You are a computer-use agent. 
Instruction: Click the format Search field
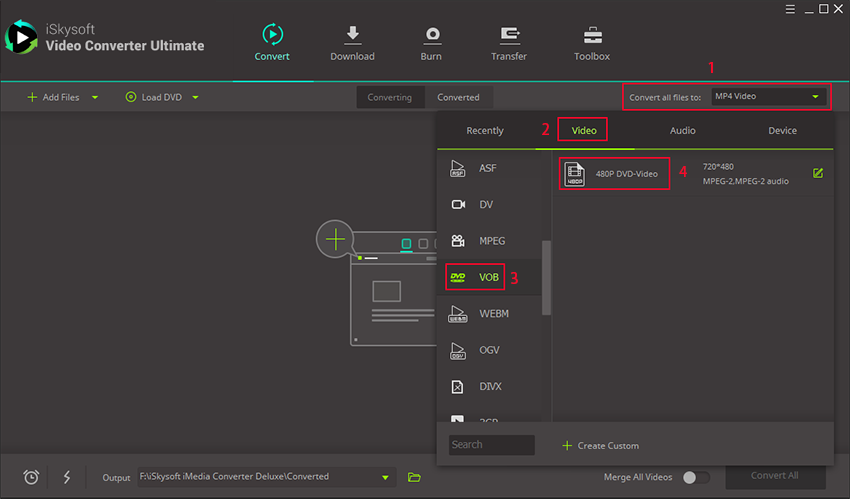(492, 445)
